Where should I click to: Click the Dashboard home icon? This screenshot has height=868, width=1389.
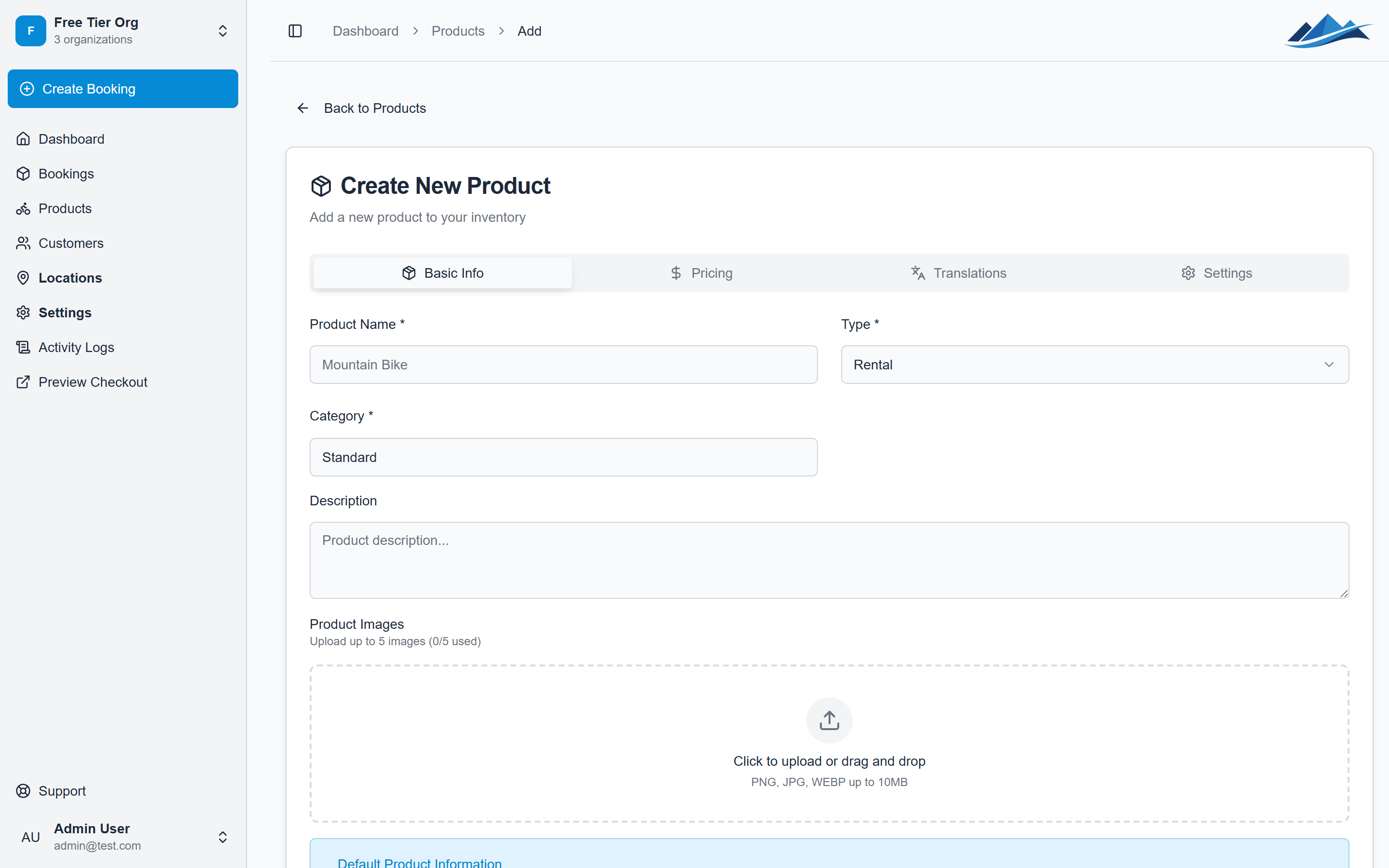[x=23, y=139]
